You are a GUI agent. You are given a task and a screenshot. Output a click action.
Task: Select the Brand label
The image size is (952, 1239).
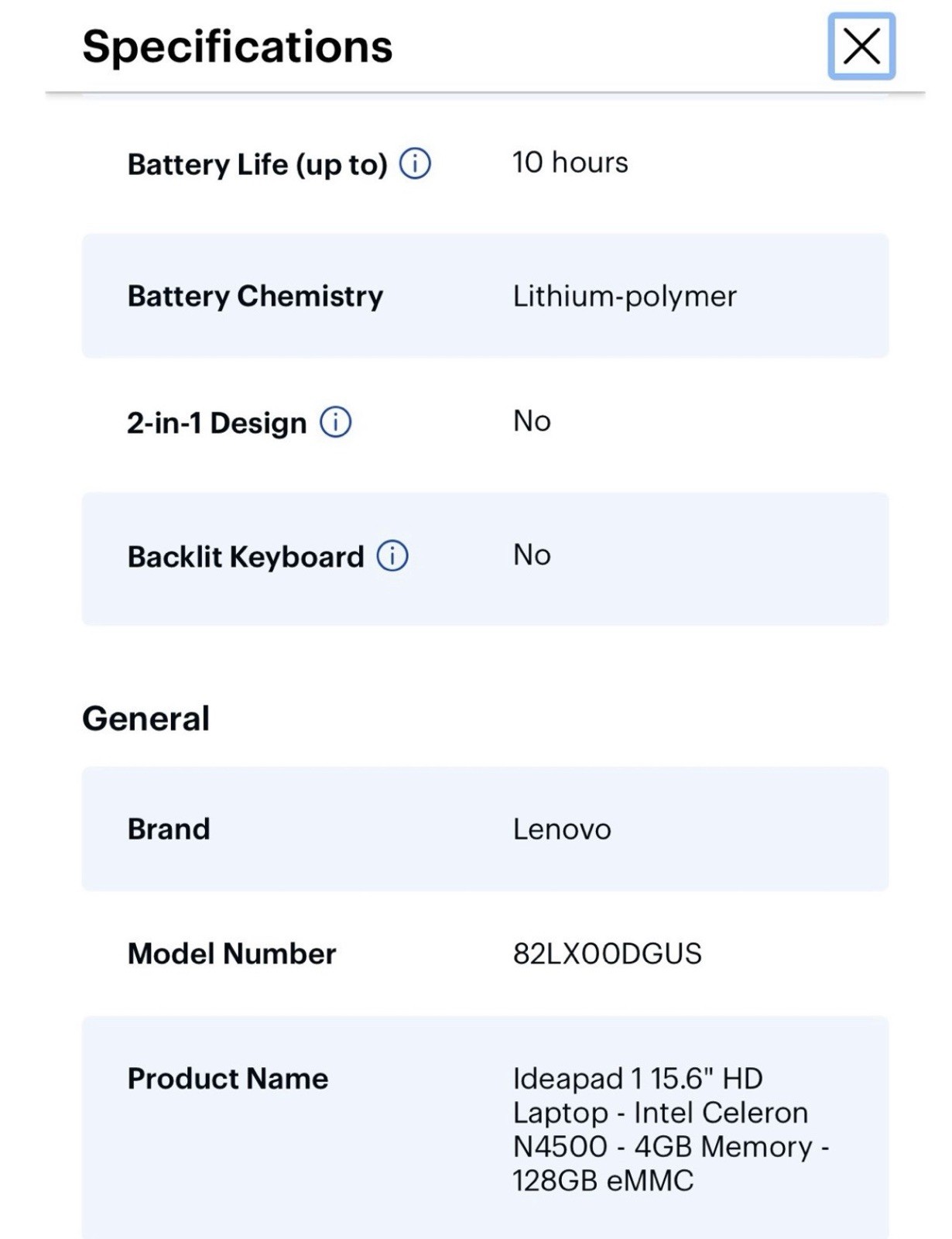click(169, 829)
